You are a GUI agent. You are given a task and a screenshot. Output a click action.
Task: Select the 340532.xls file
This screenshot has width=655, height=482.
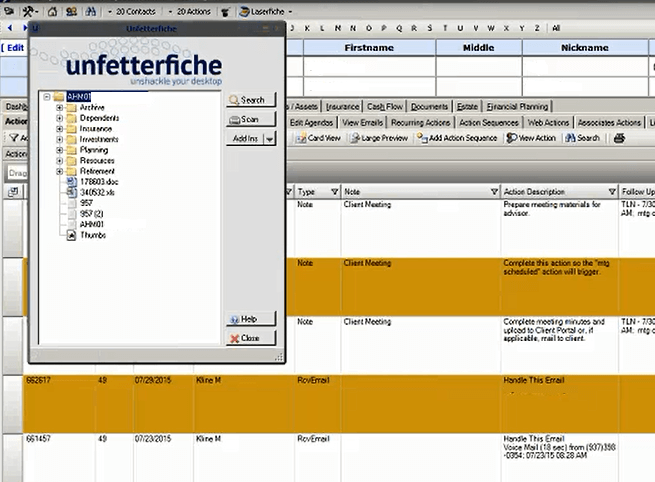pos(97,193)
